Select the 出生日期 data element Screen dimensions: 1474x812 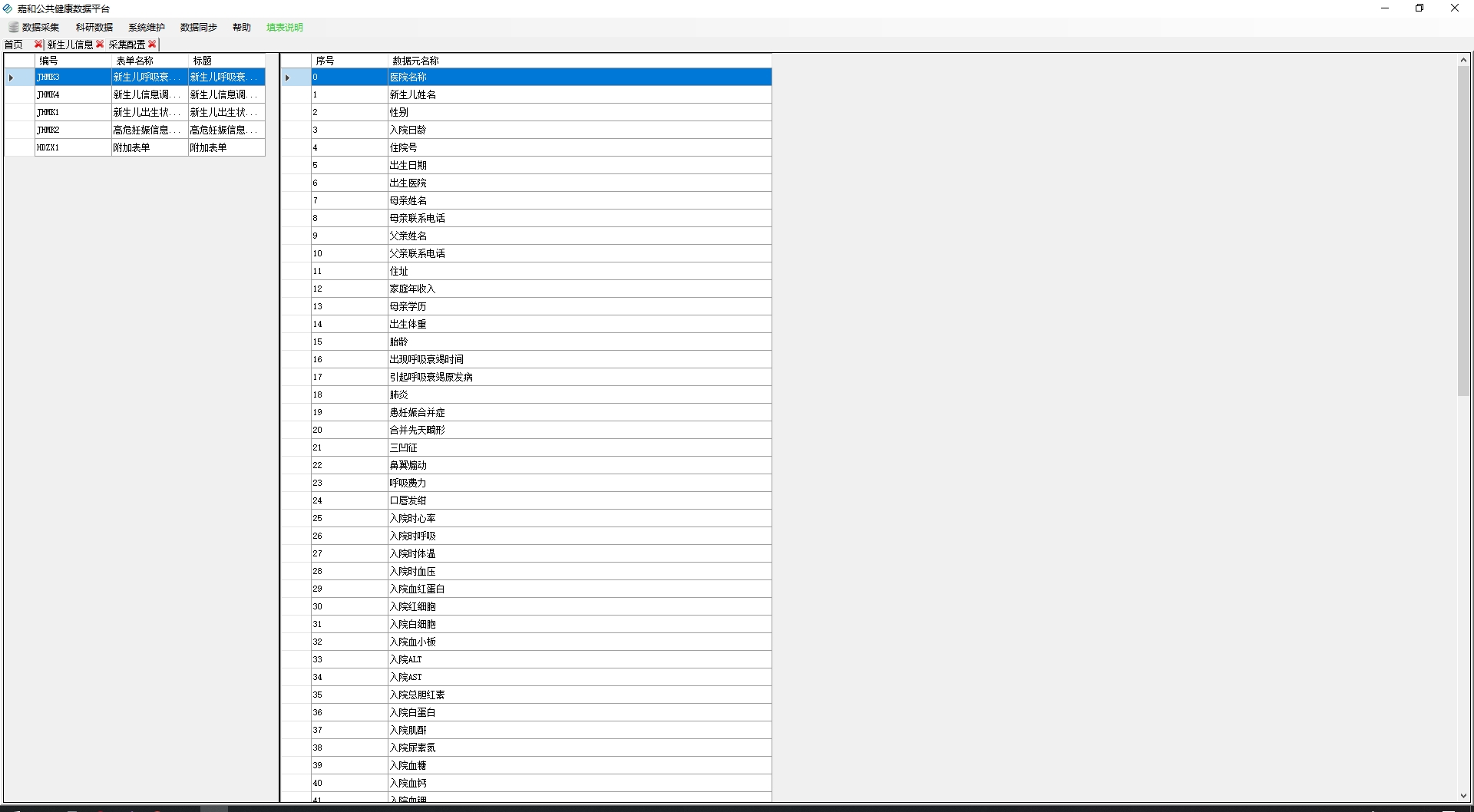coord(580,165)
